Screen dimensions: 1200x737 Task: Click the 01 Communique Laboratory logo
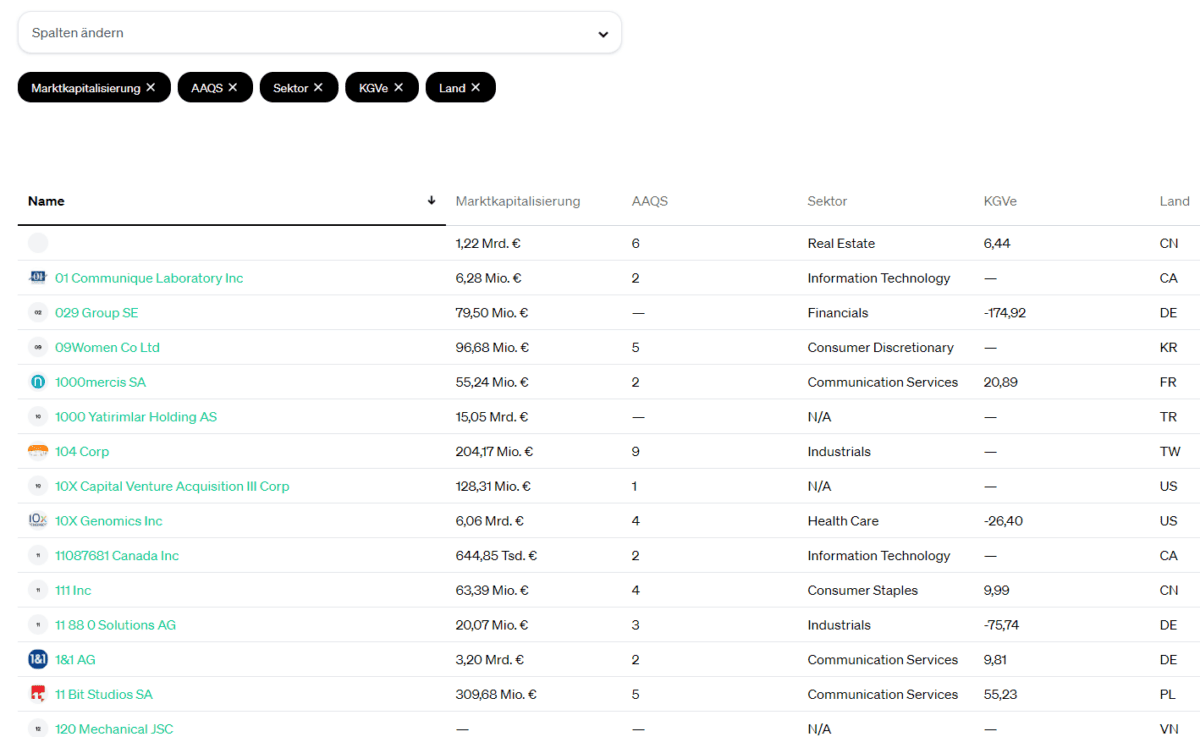pyautogui.click(x=37, y=277)
